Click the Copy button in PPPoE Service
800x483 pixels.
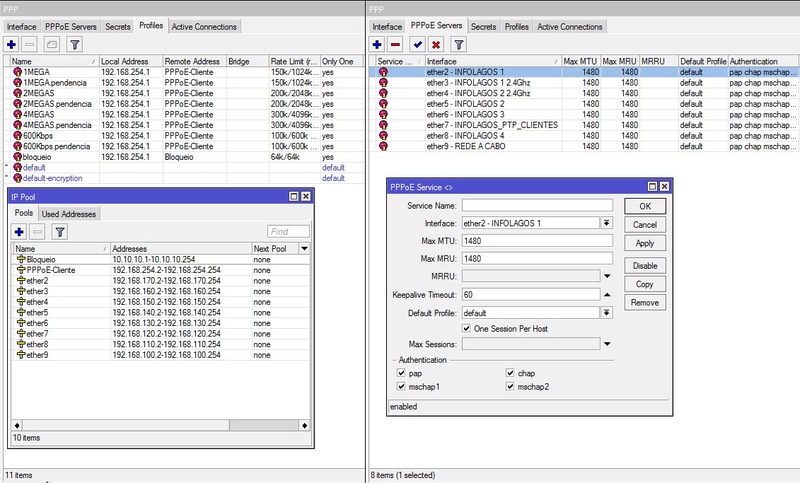click(644, 284)
